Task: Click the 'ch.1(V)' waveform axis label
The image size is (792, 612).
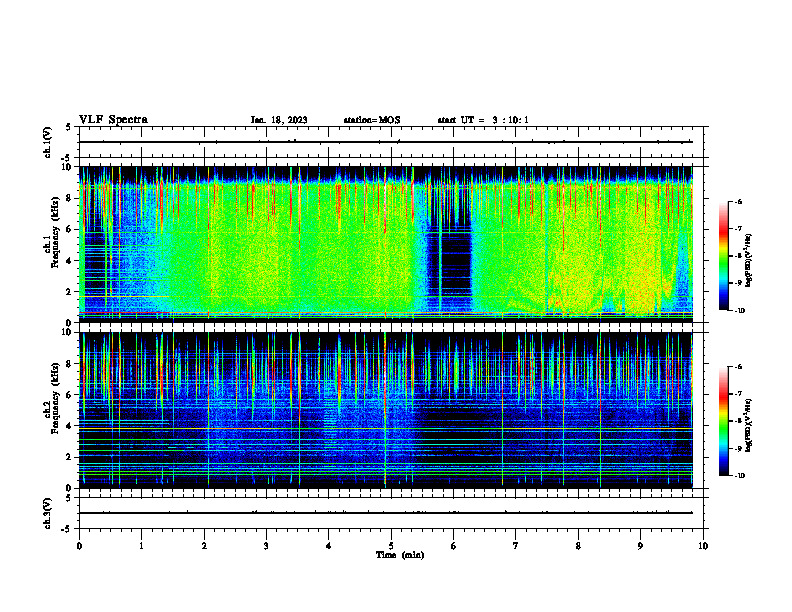Action: pos(48,142)
